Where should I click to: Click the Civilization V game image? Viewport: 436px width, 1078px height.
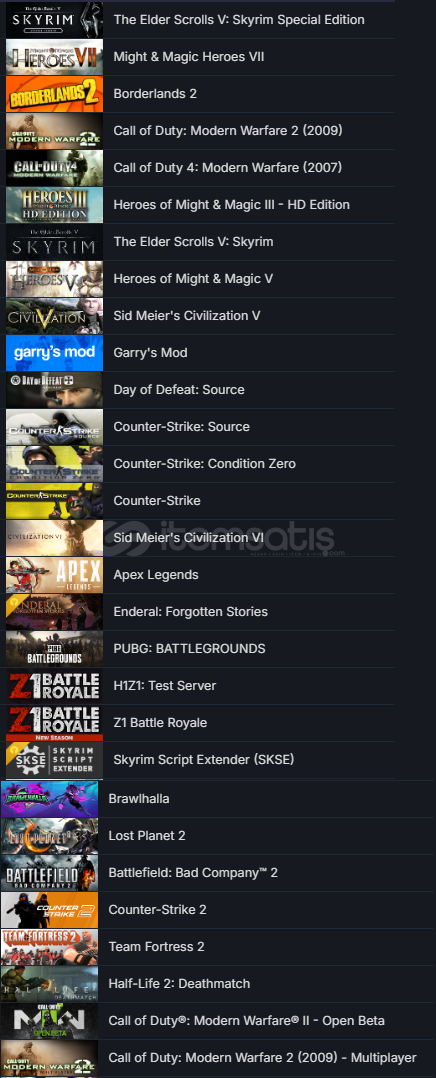click(x=54, y=316)
